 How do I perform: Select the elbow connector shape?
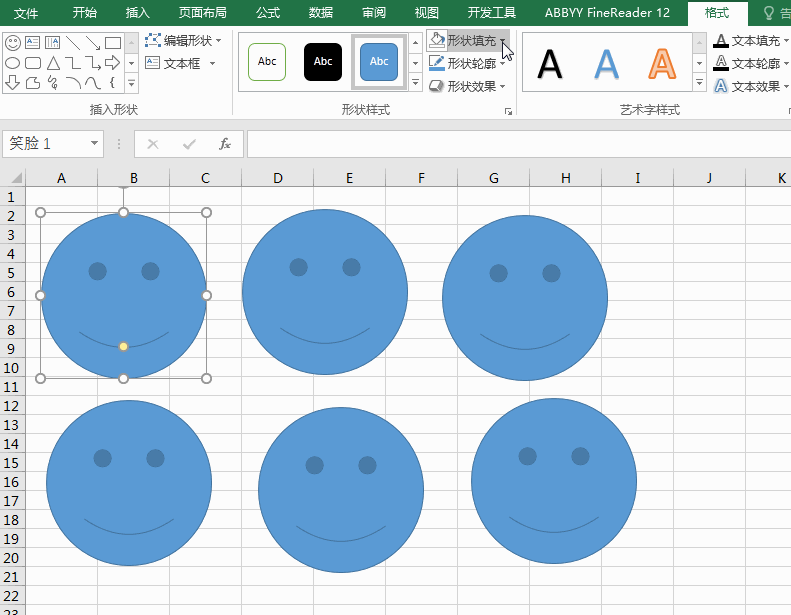point(73,63)
